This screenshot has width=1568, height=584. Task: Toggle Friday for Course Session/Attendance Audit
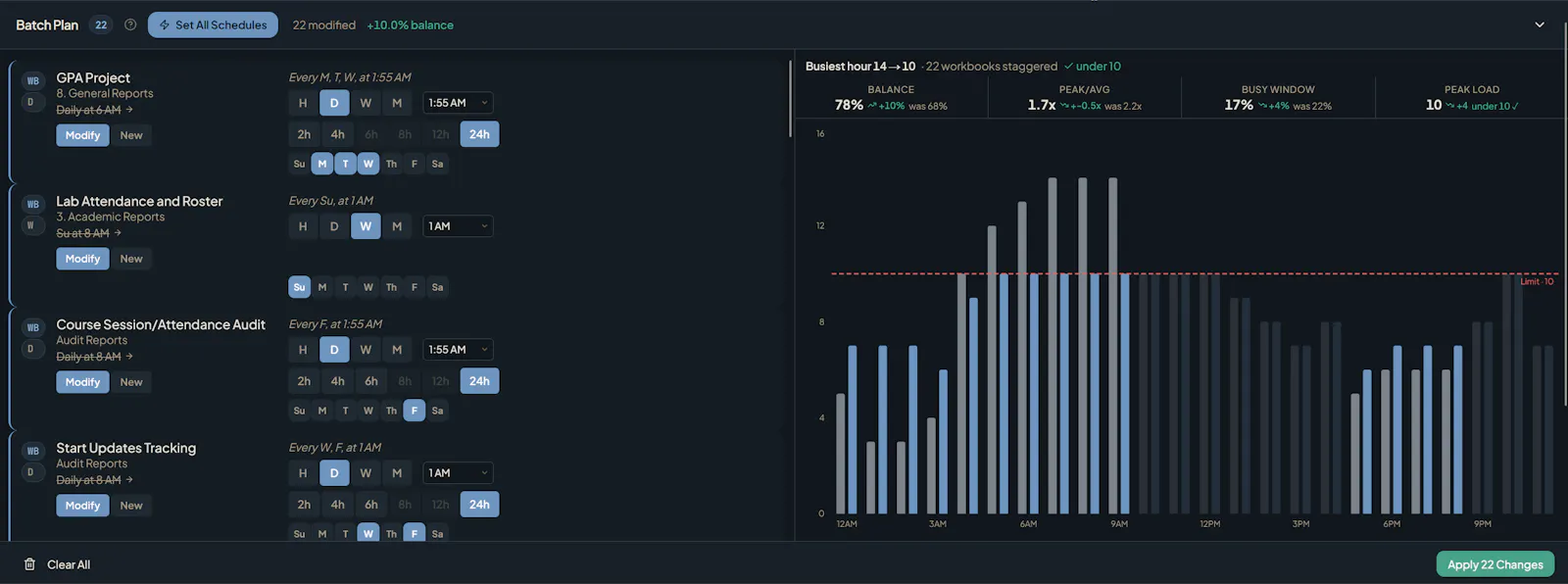pyautogui.click(x=415, y=411)
